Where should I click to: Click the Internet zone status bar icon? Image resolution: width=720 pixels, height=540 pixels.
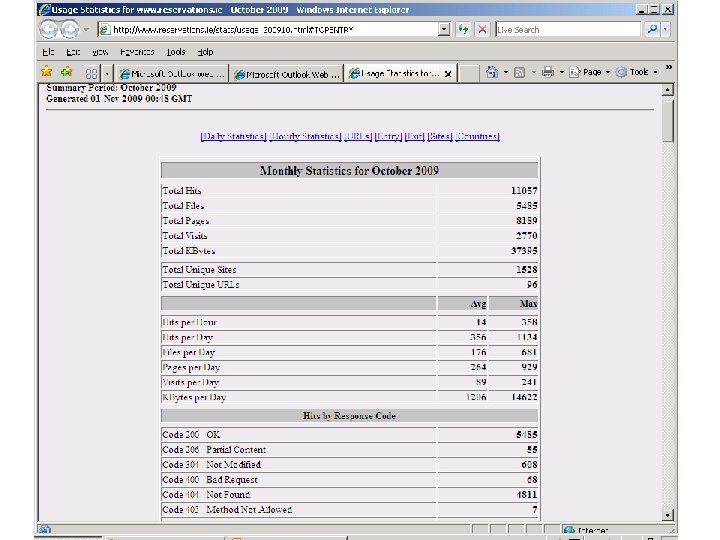click(x=568, y=530)
